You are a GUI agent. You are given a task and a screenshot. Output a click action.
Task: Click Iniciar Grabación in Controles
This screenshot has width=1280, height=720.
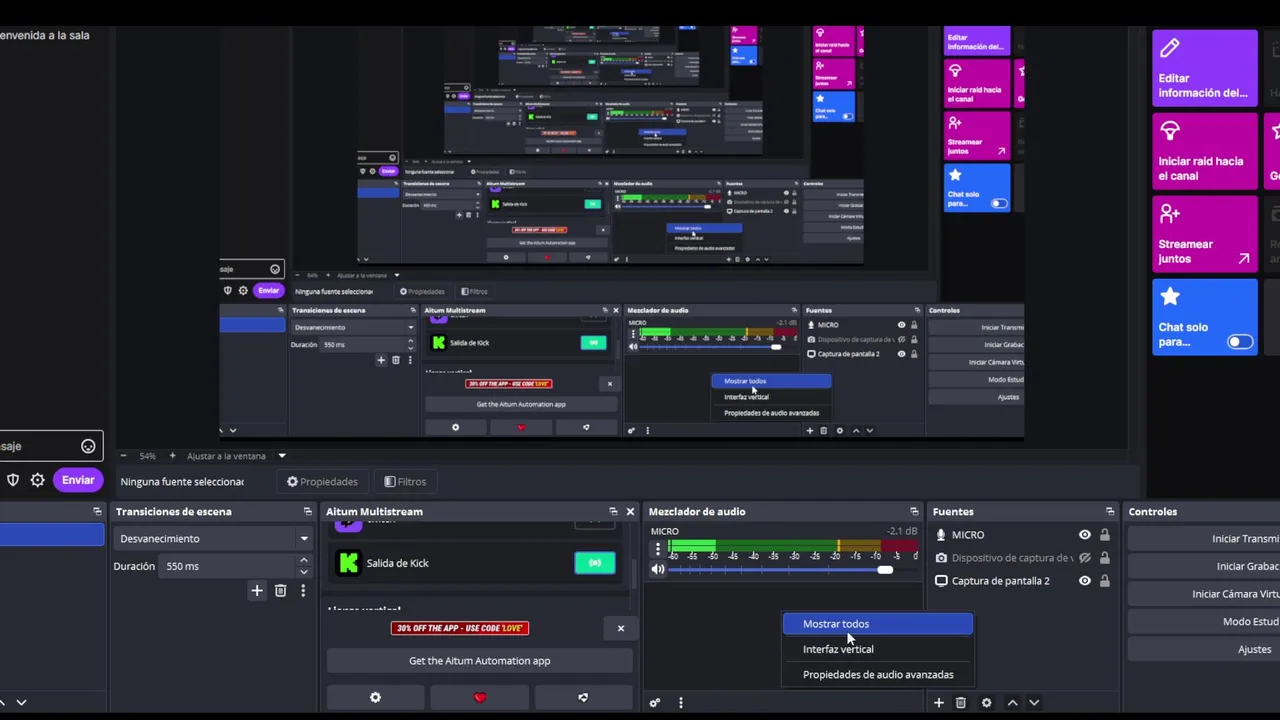pos(1204,566)
